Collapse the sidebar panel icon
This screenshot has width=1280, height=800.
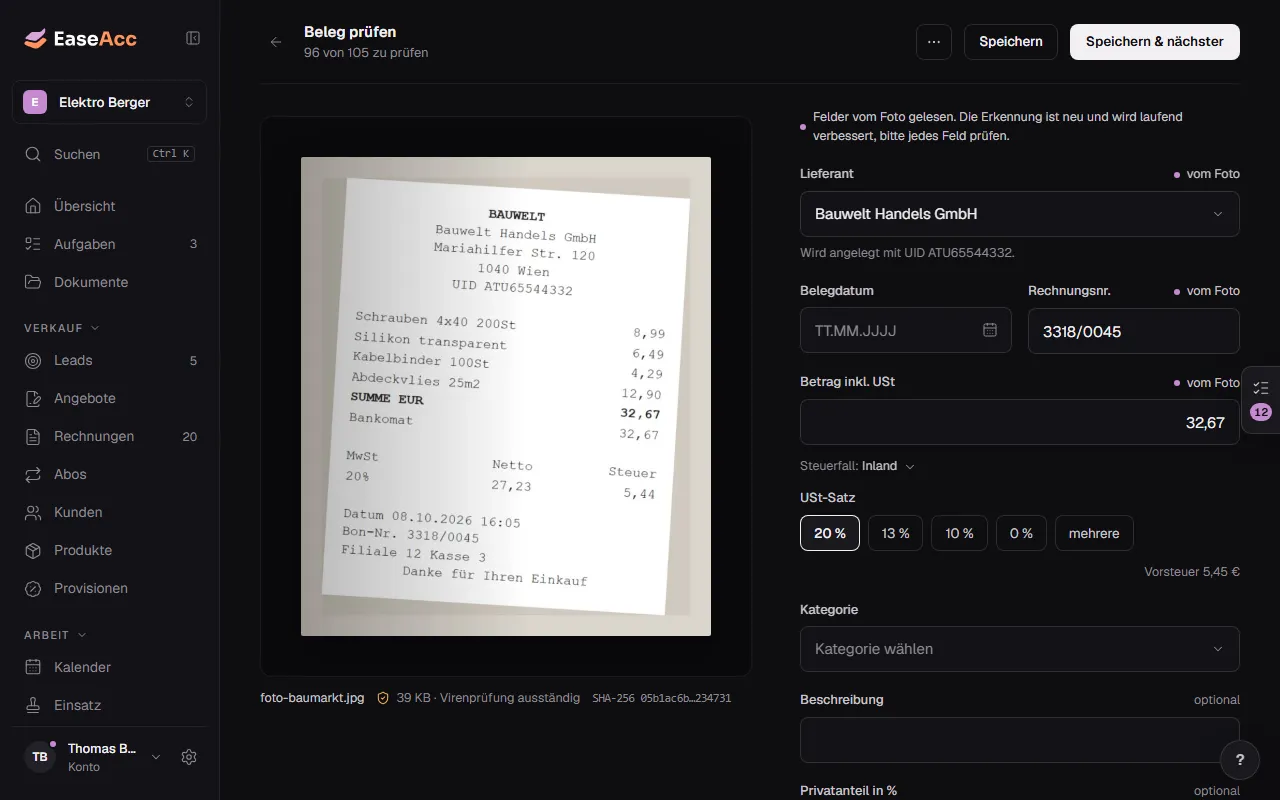193,38
